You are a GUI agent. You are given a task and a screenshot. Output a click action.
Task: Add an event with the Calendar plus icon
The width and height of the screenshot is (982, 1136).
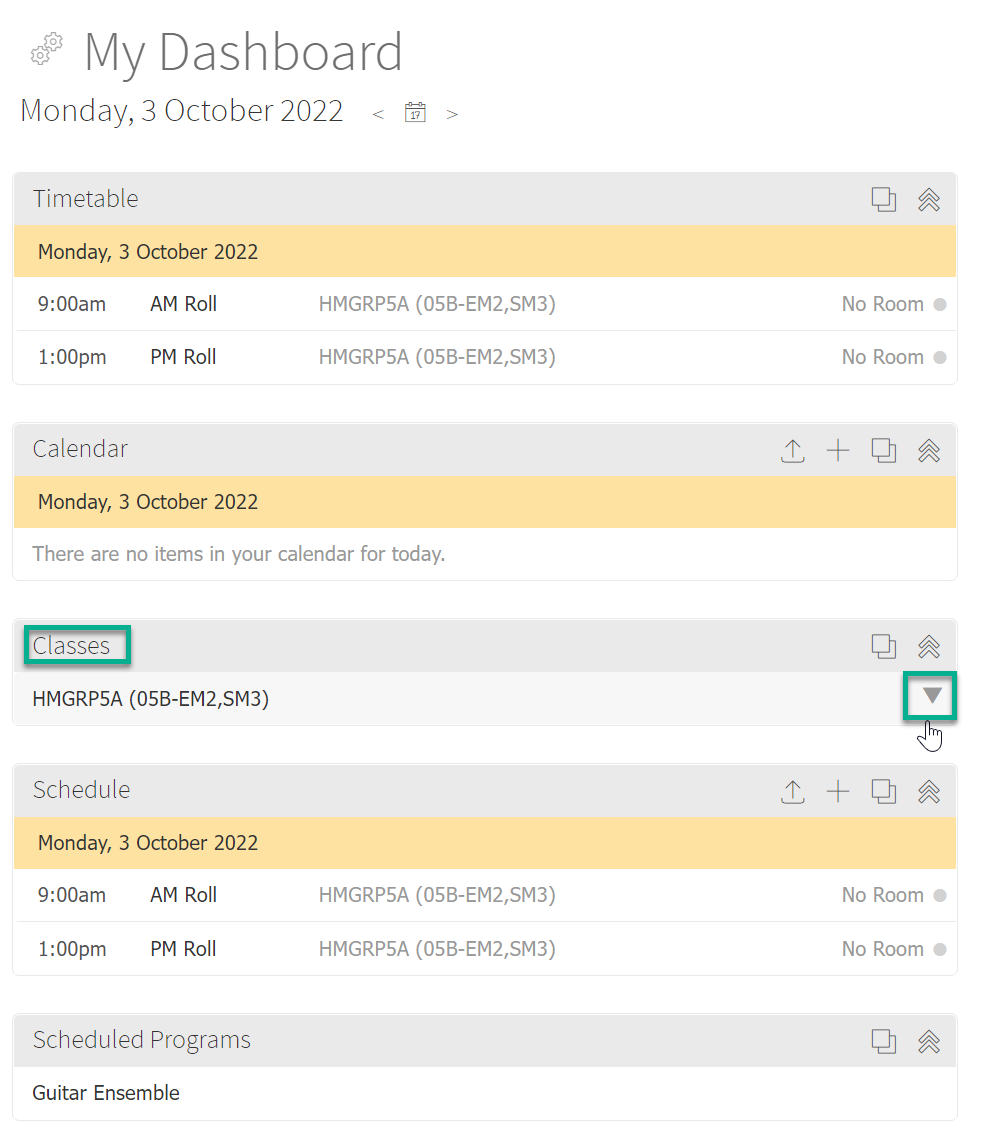[x=838, y=450]
